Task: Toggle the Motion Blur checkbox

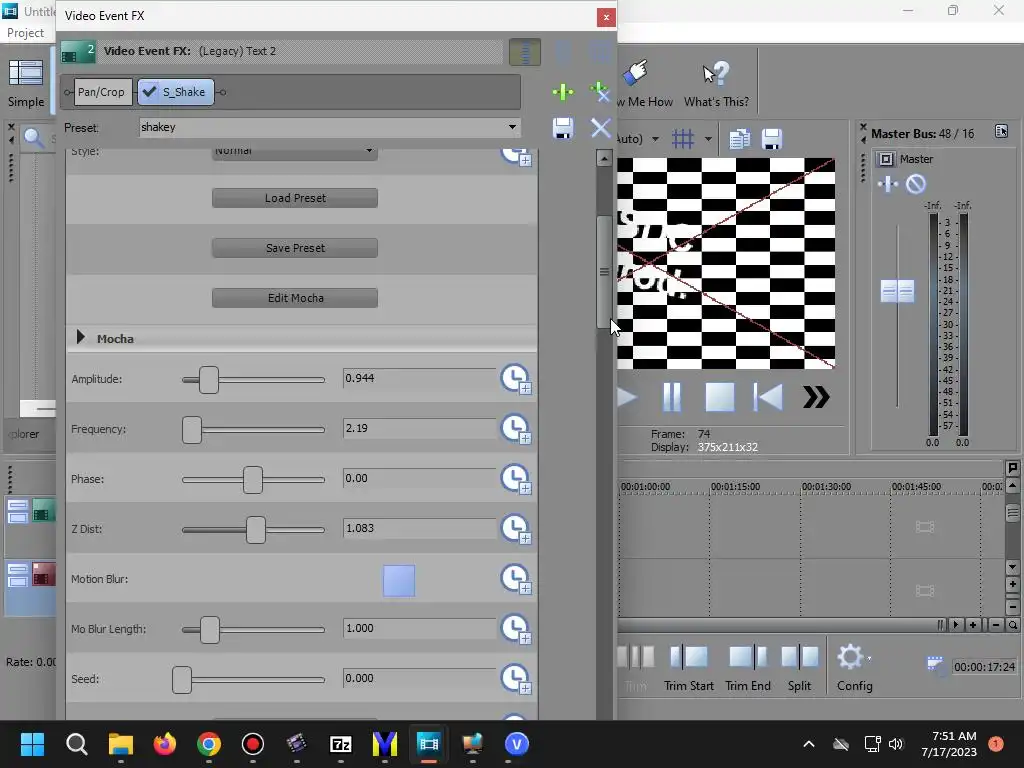Action: pos(398,581)
